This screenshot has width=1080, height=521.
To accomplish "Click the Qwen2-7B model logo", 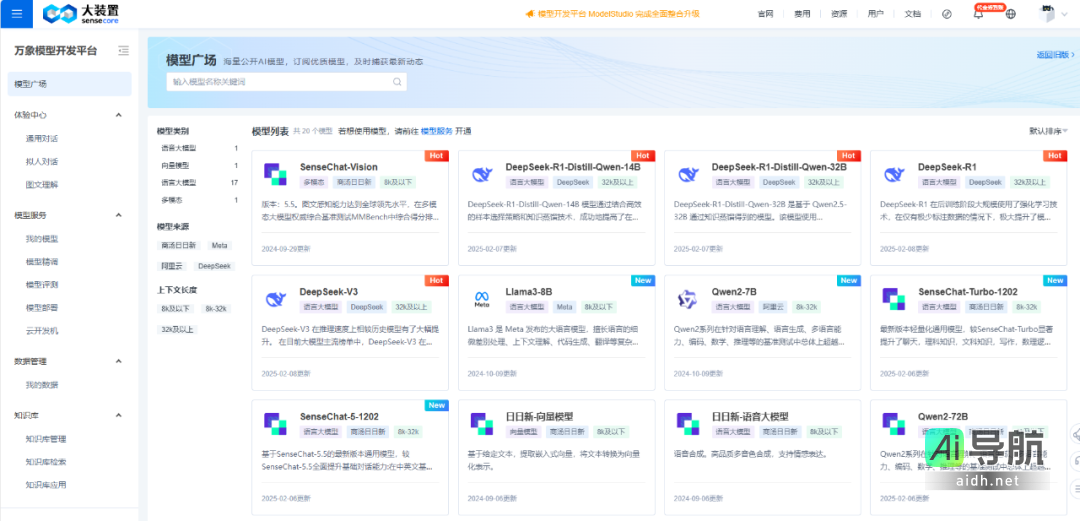I will [x=687, y=299].
